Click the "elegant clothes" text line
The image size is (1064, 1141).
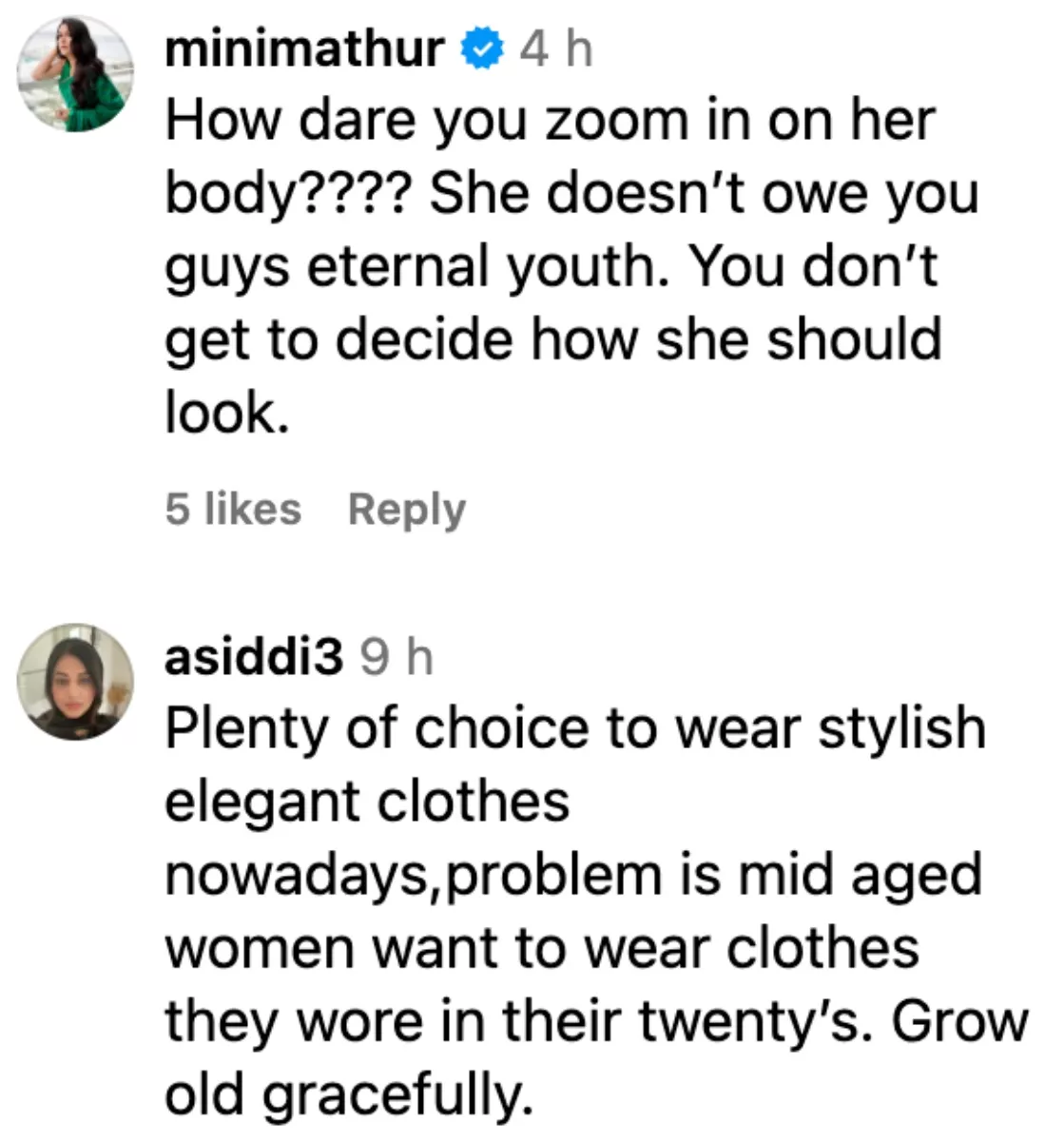point(367,802)
